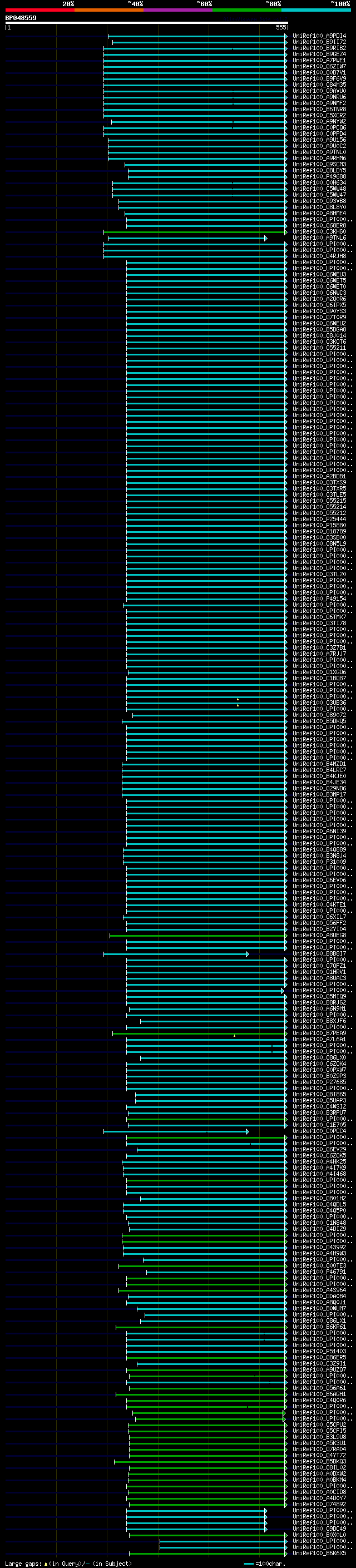356x1568 pixels.
Task: Select the UniRef100_O74892 label
Action: click(x=319, y=1504)
